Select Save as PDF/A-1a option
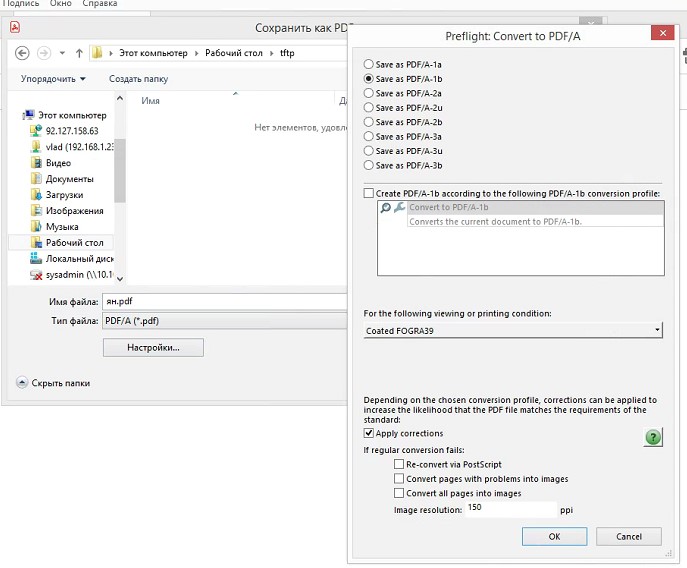Viewport: 687px width, 568px height. tap(368, 64)
